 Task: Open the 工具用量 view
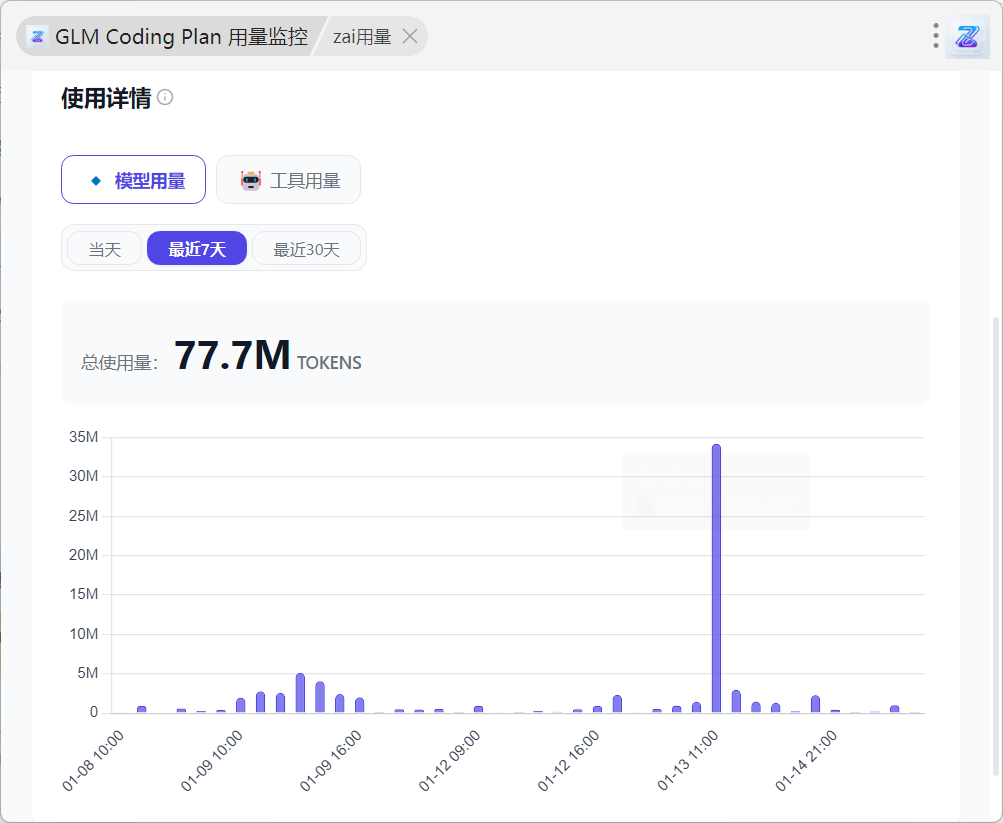(x=288, y=180)
